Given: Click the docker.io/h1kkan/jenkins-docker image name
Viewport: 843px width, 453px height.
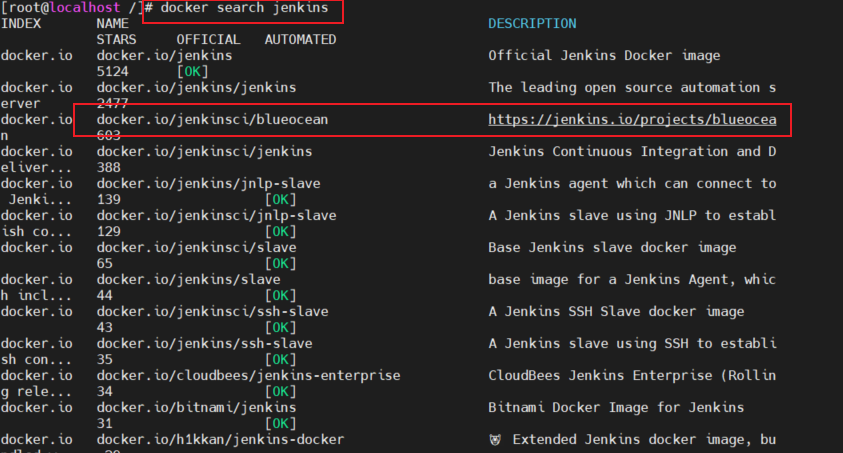Looking at the screenshot, I should 220,440.
